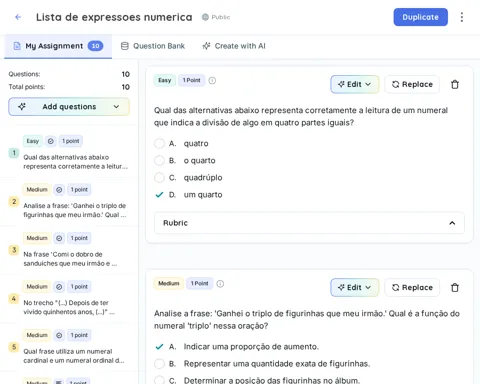Screen dimensions: 480x384
Task: Open Create with AI tab
Action: pos(234,46)
